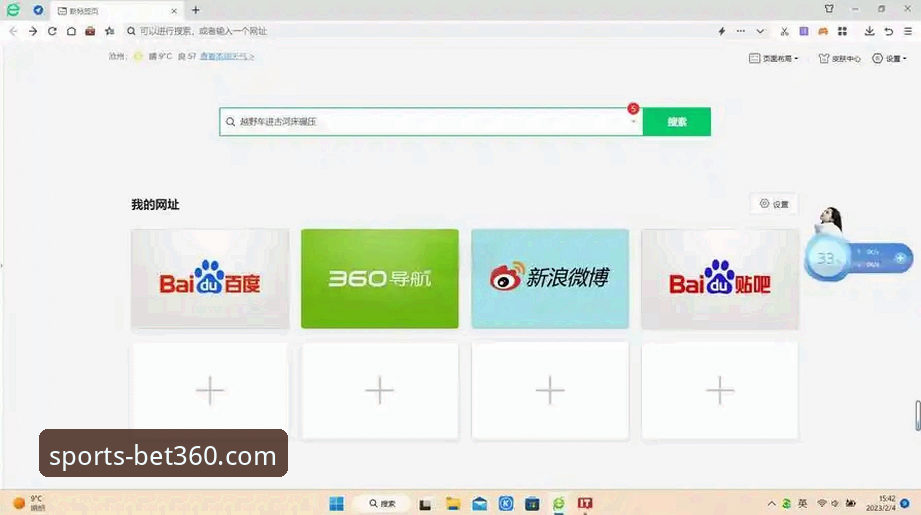The width and height of the screenshot is (921, 515).
Task: Open the red IT app on taskbar
Action: point(585,503)
